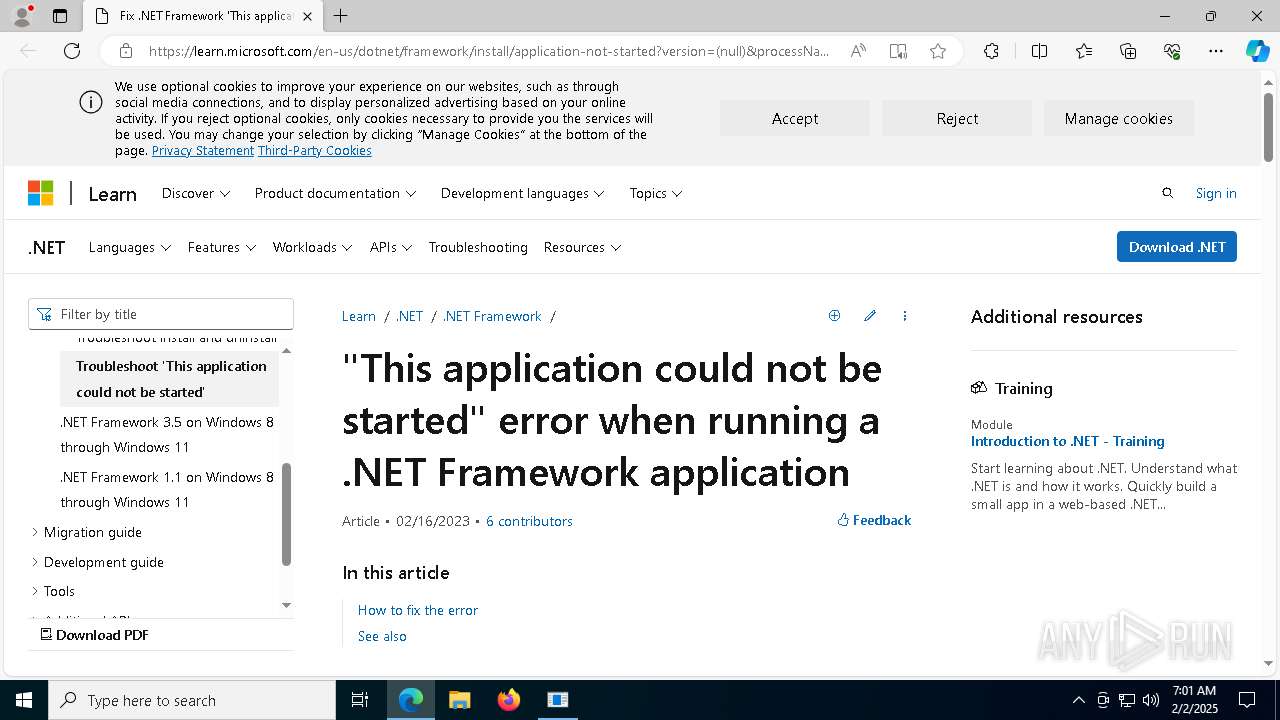
Task: View the 6 contributors
Action: pyautogui.click(x=529, y=521)
